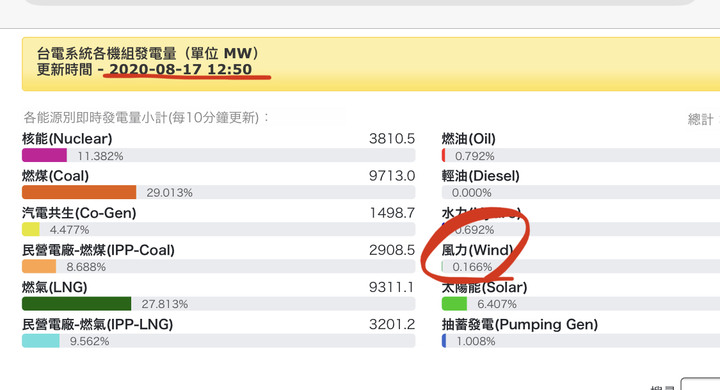The height and width of the screenshot is (390, 720).
Task: Click the 燃煤(Coal) label
Action: (x=56, y=176)
